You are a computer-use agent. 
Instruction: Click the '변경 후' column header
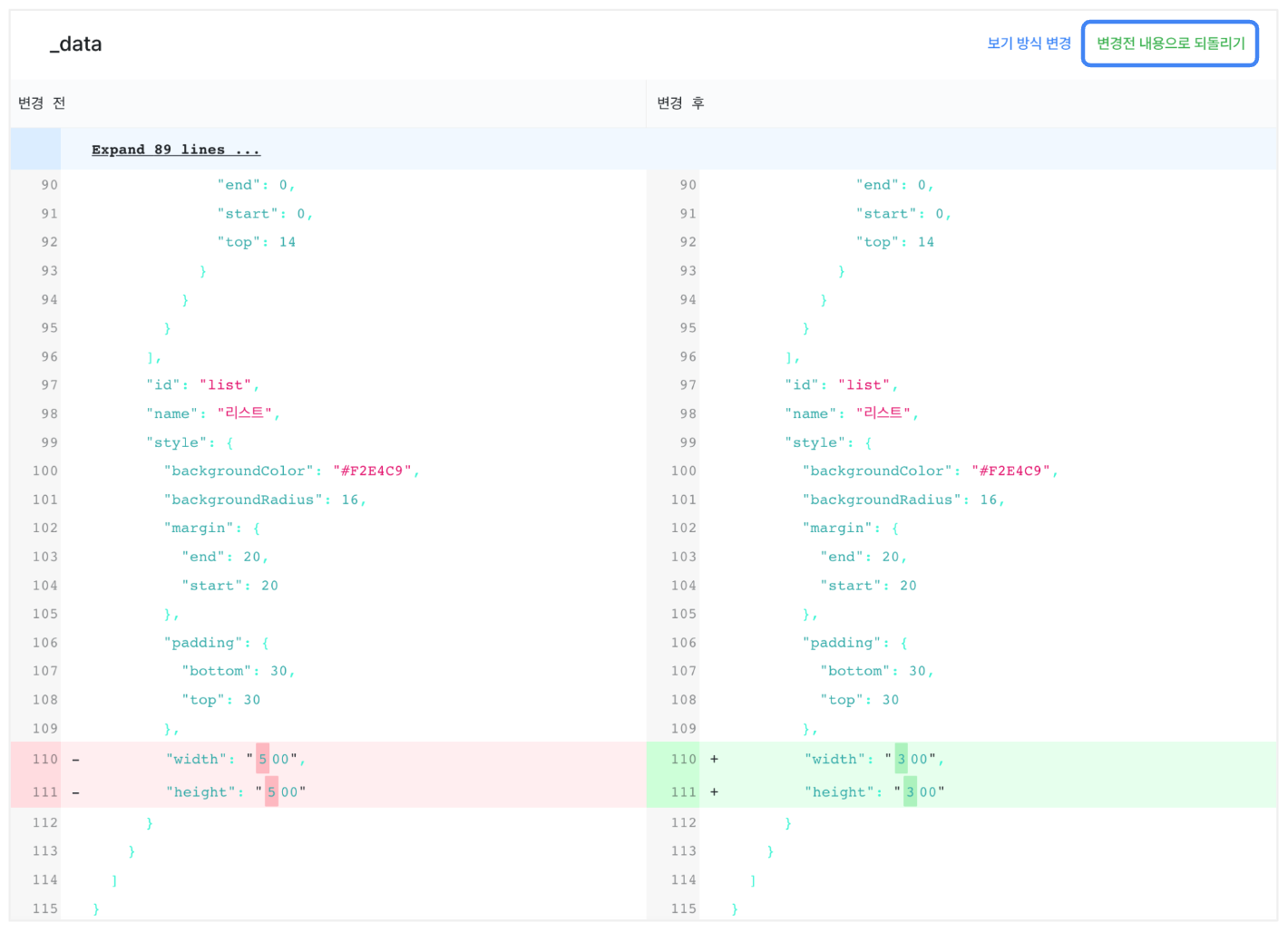(x=680, y=103)
